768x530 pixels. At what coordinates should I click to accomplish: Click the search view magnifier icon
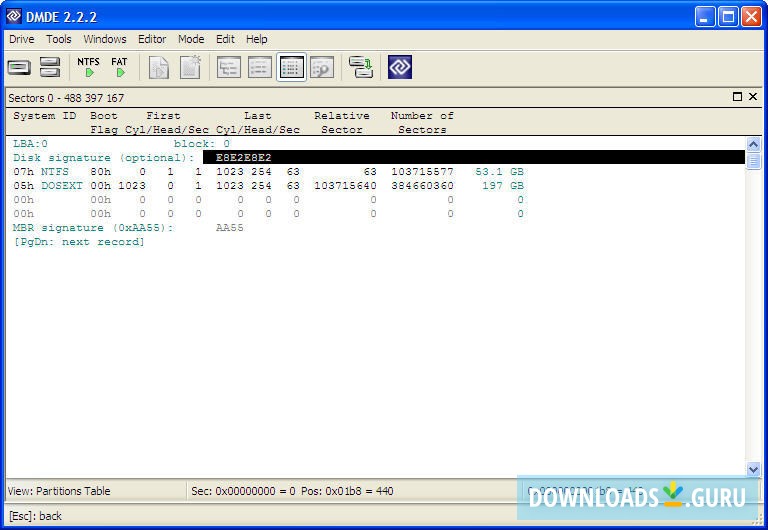(322, 67)
